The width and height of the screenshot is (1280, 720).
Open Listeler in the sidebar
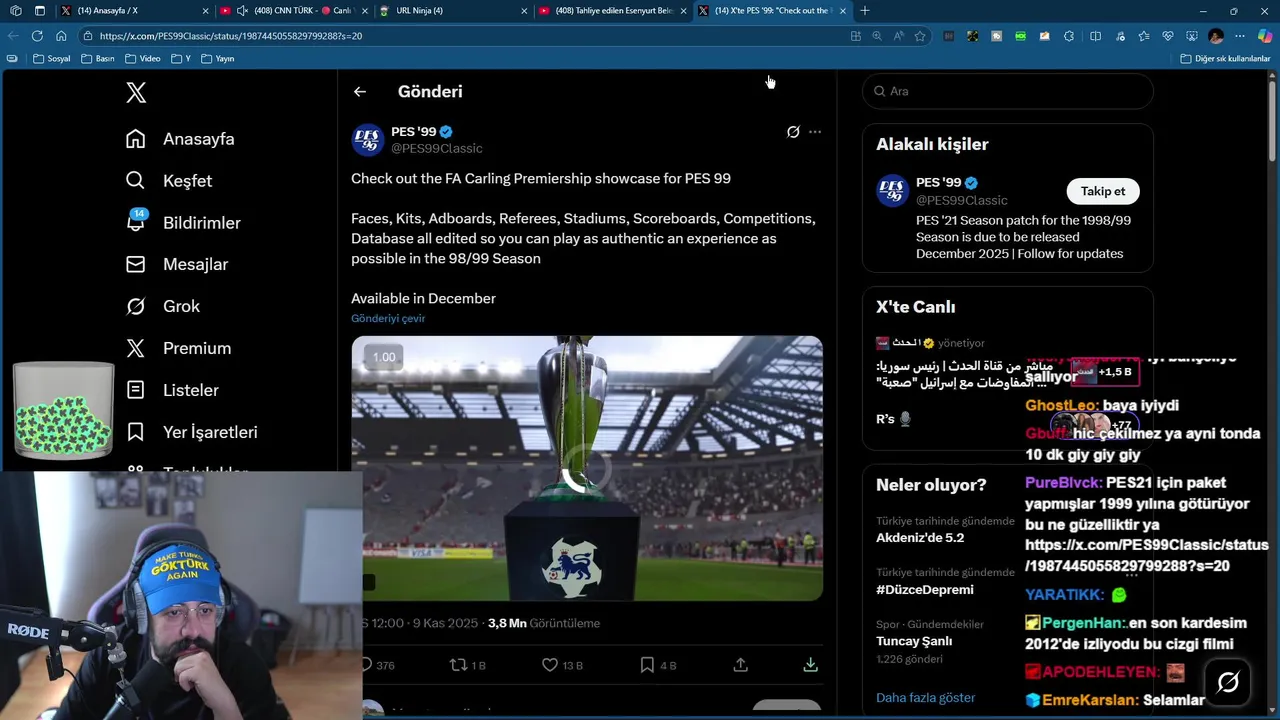pyautogui.click(x=172, y=390)
